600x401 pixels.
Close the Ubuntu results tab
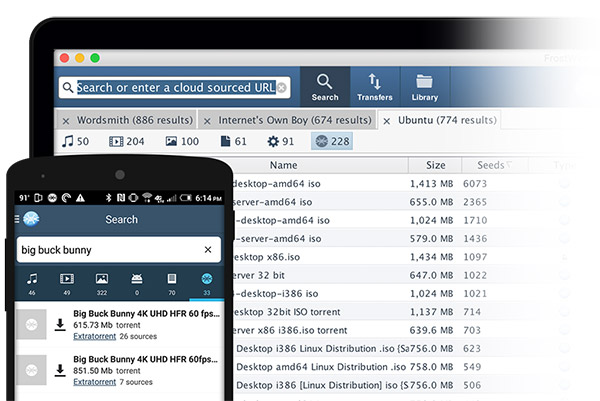(x=386, y=121)
